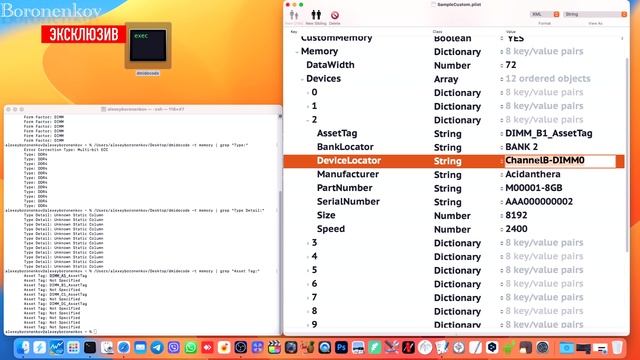Click the value Acidanthera
Screen dimensions: 640x360
[533, 174]
